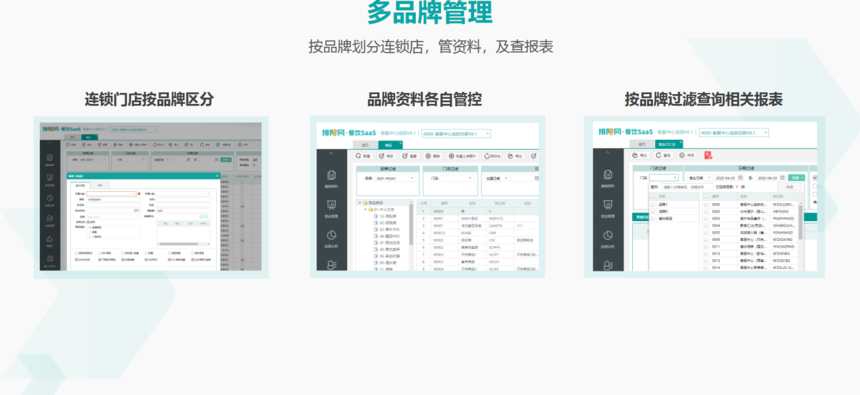Switch to second tab in 连锁门店 dialog
The width and height of the screenshot is (860, 395).
tap(100, 185)
